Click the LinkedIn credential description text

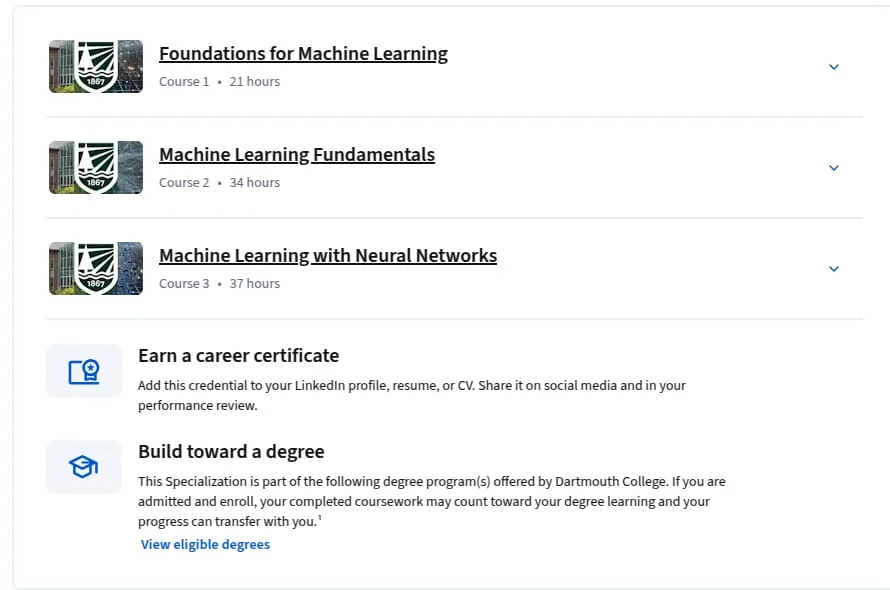coord(412,395)
